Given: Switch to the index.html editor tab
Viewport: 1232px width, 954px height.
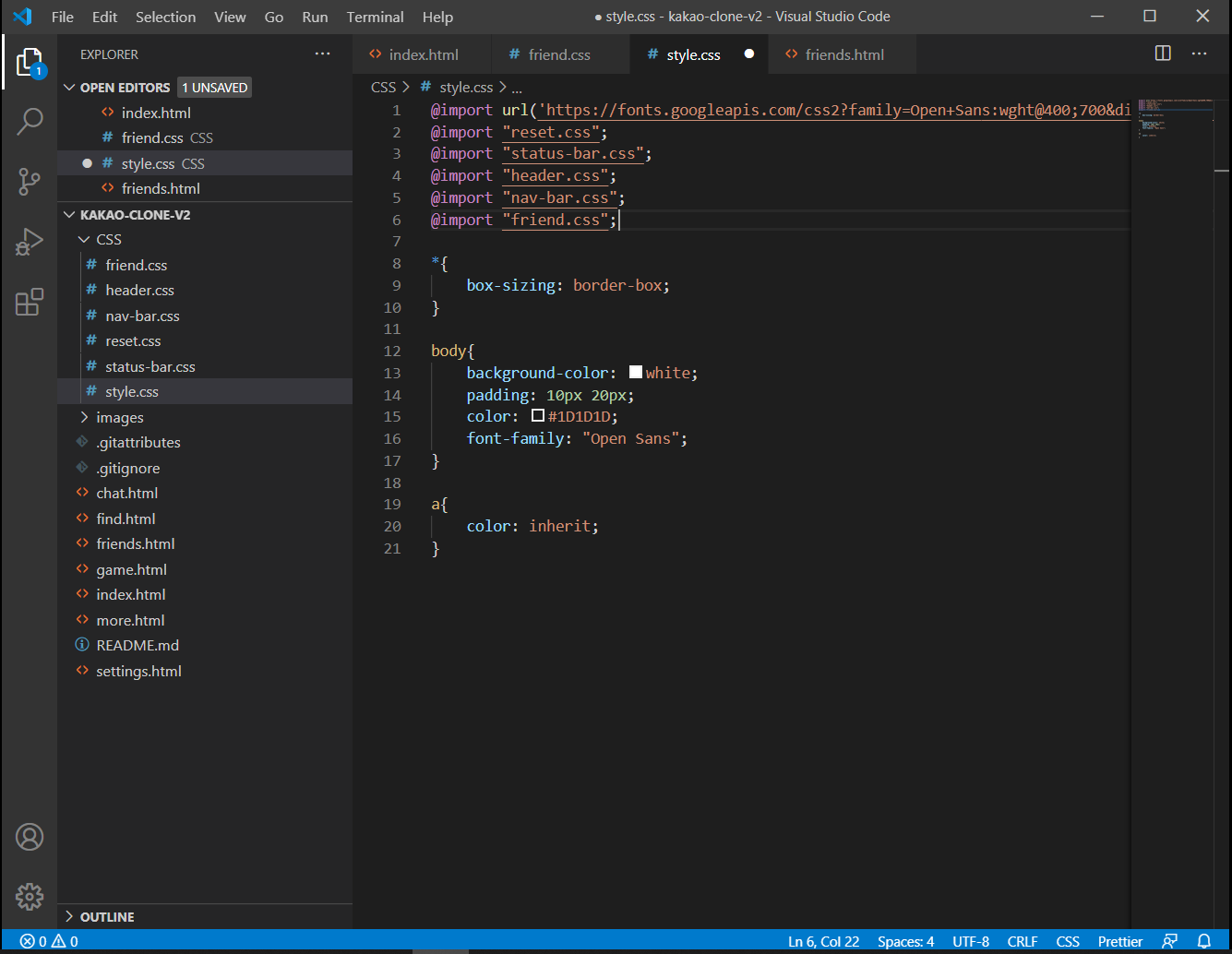Looking at the screenshot, I should point(422,54).
